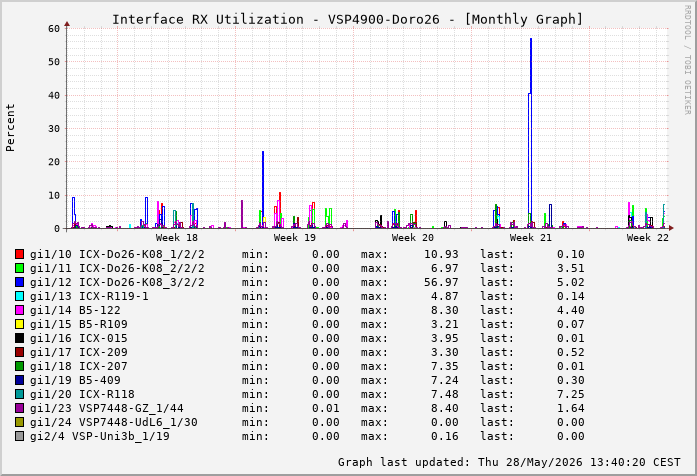
Task: Click the Week 18 axis label
Action: click(x=176, y=237)
